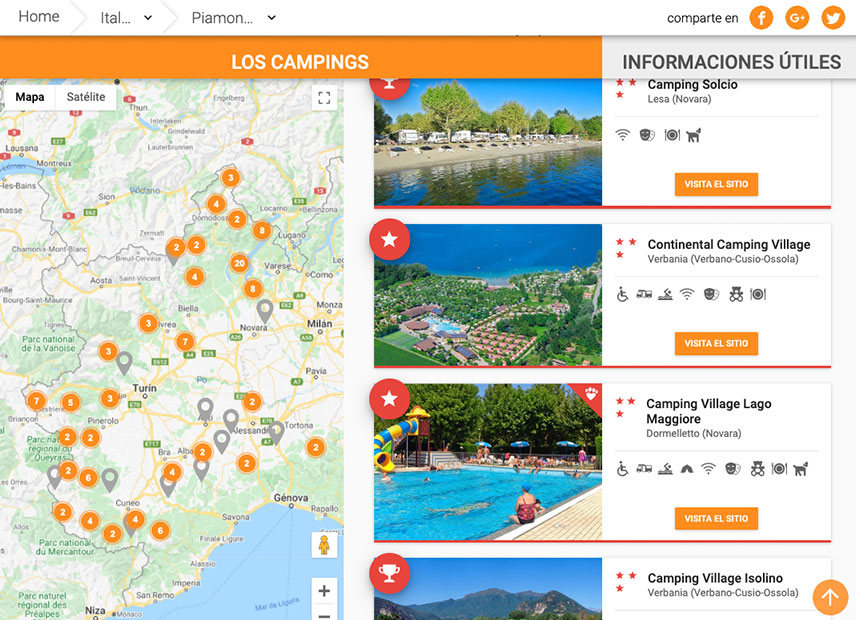
Task: Click the teddy bear icon for Continental Camping
Action: pyautogui.click(x=736, y=295)
